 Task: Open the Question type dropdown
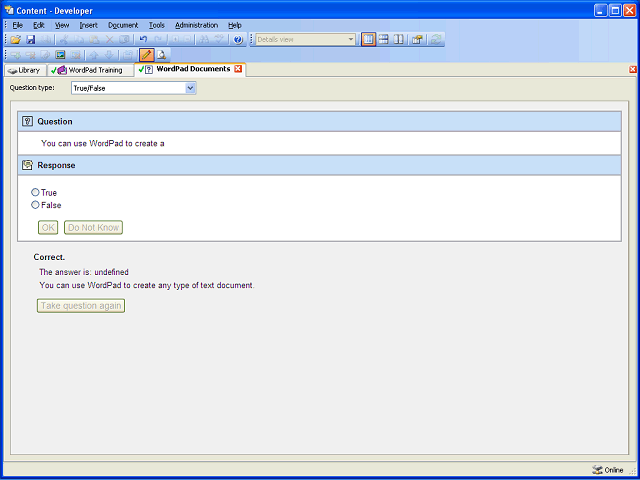pos(190,88)
